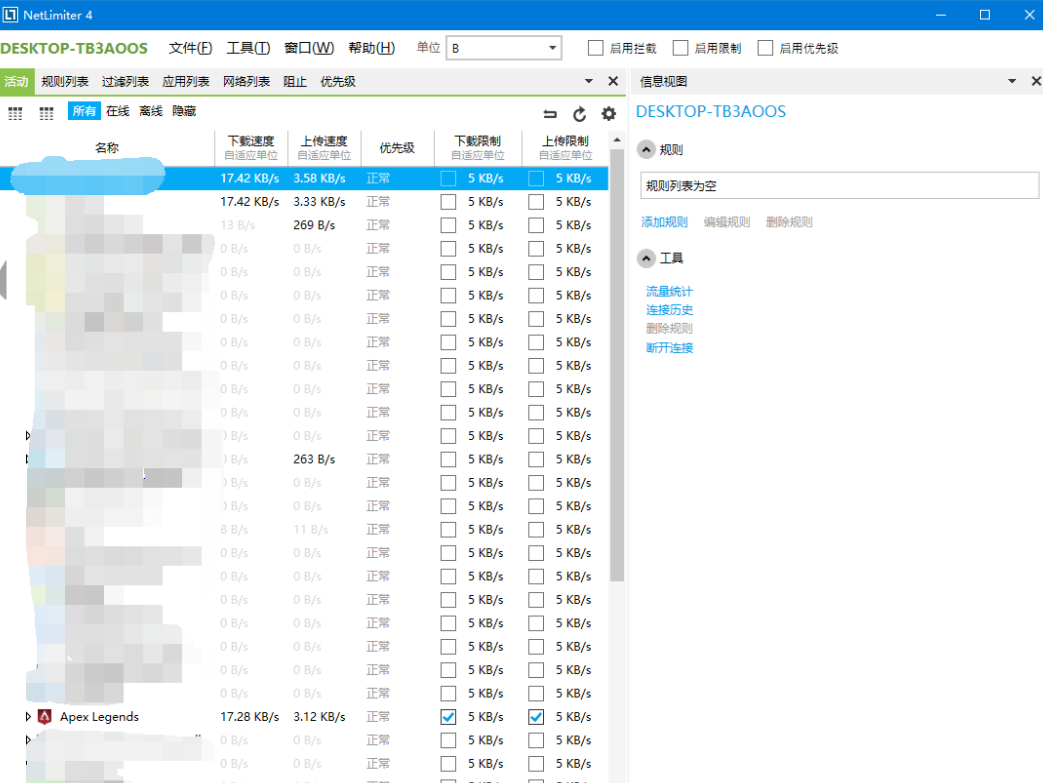
Task: Enable the 启用限制 checkbox
Action: point(681,48)
